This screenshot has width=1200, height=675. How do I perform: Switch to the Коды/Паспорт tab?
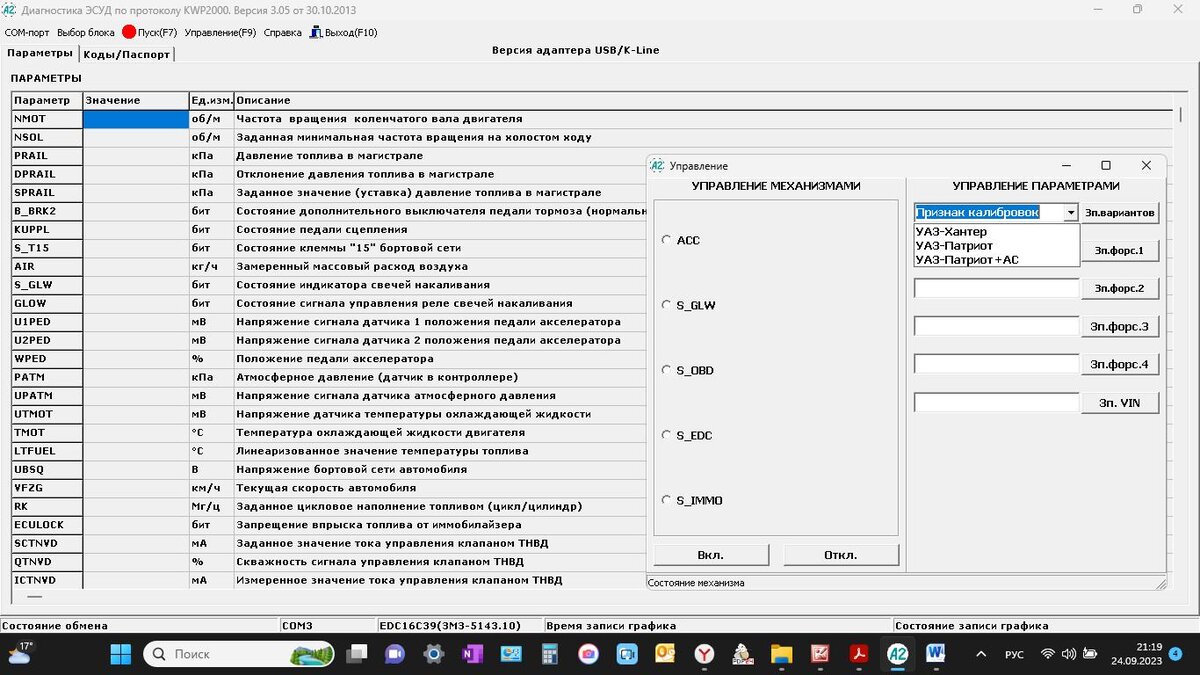pos(126,54)
